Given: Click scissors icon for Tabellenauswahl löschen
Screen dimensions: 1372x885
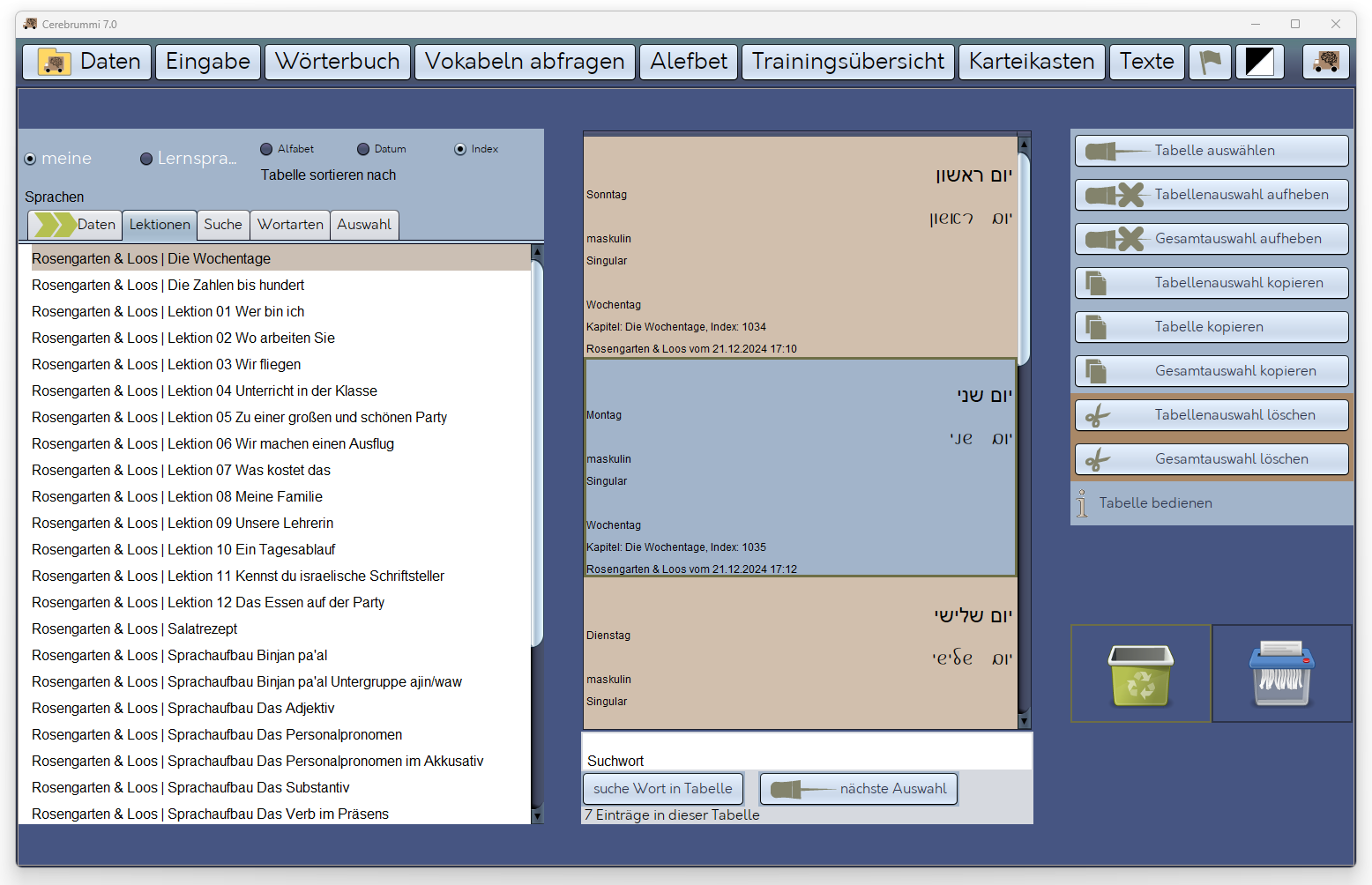Looking at the screenshot, I should 1098,415.
